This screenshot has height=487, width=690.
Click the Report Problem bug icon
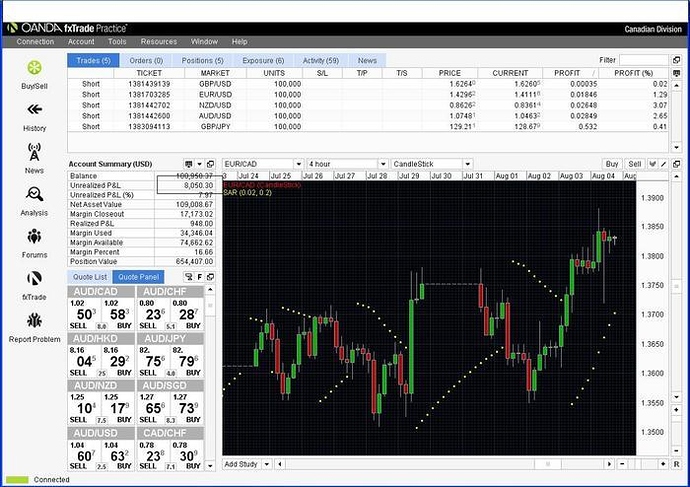(34, 320)
